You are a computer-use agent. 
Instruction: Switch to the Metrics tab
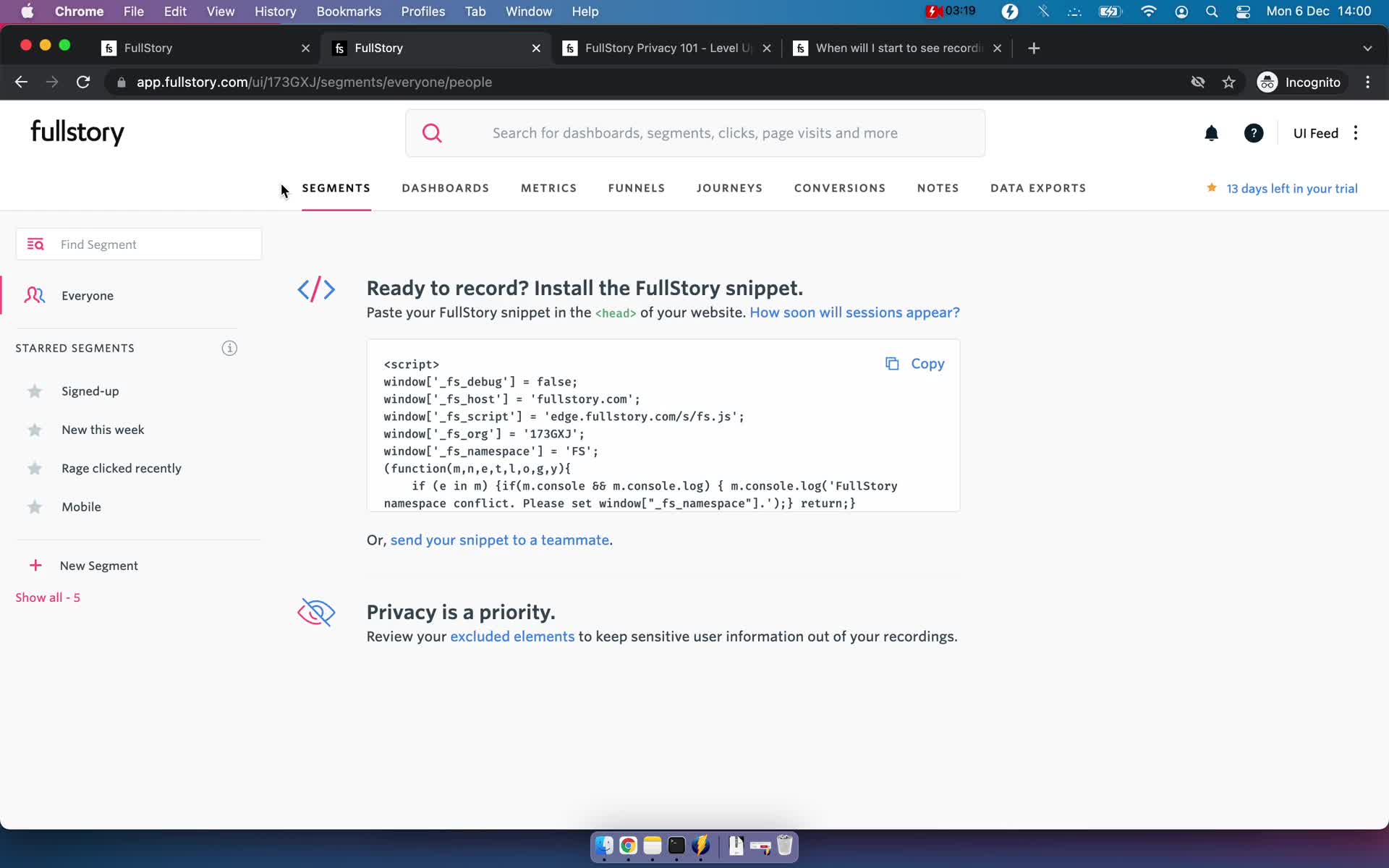point(549,188)
